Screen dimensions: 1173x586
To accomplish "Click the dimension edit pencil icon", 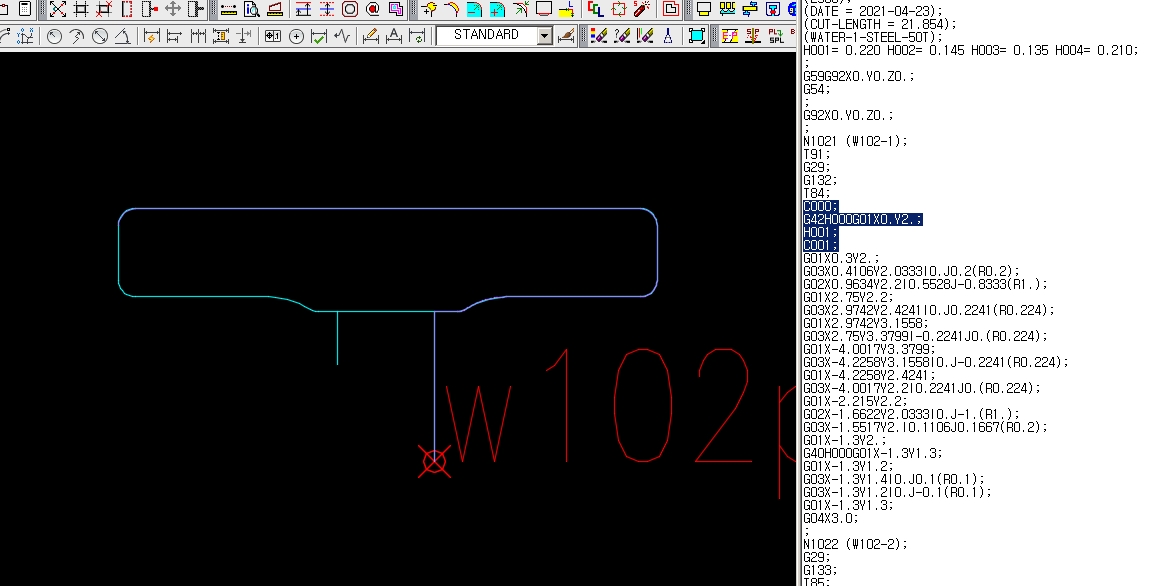I will [x=370, y=36].
